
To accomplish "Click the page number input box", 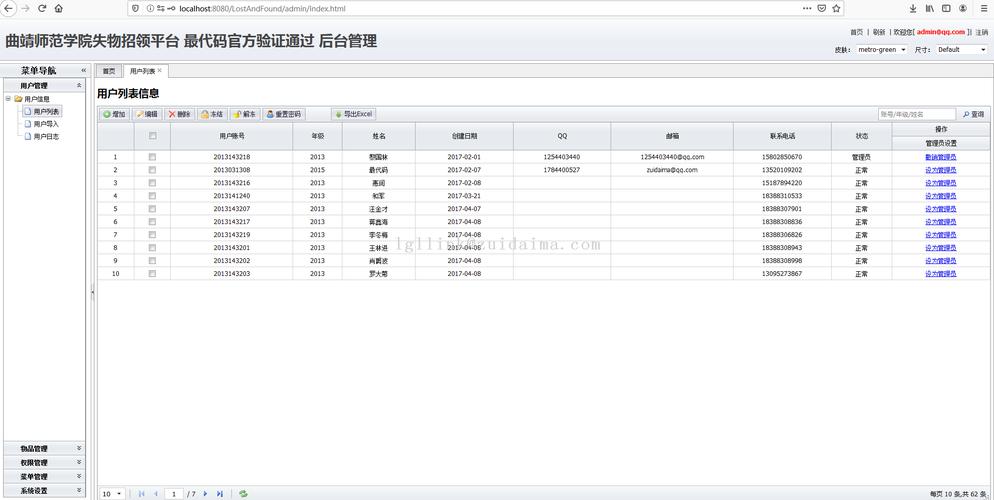I will point(174,494).
